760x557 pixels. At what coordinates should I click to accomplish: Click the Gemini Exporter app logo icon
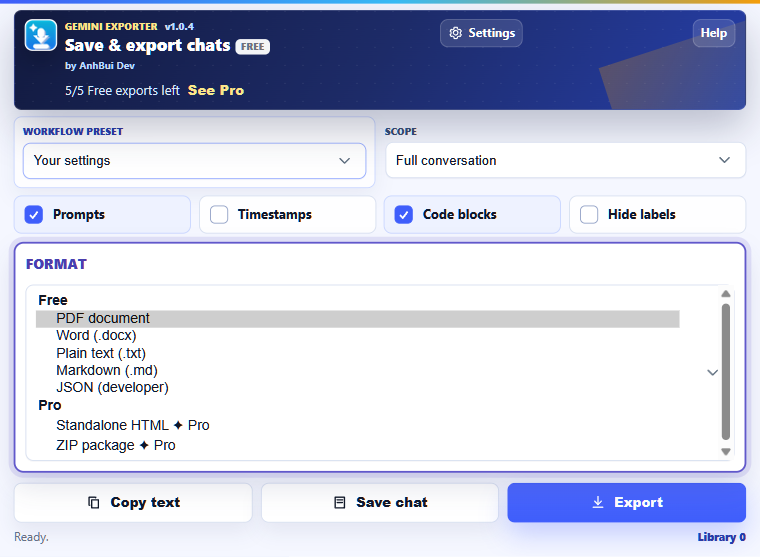[x=41, y=35]
